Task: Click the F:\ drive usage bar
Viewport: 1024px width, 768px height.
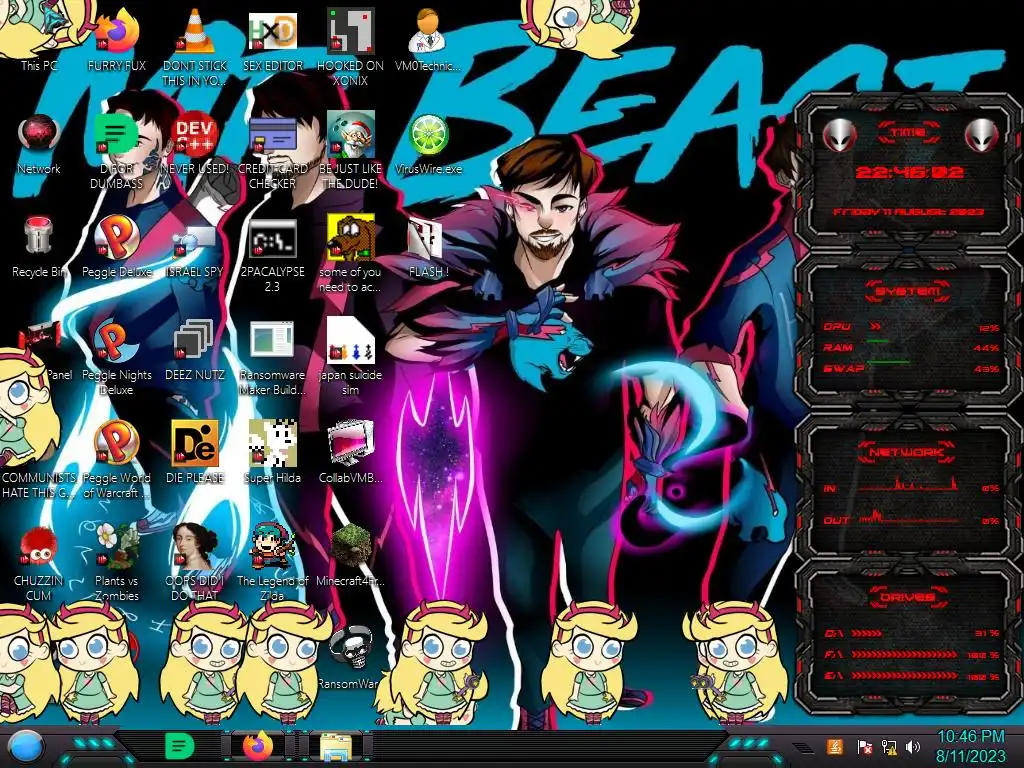Action: tap(905, 654)
